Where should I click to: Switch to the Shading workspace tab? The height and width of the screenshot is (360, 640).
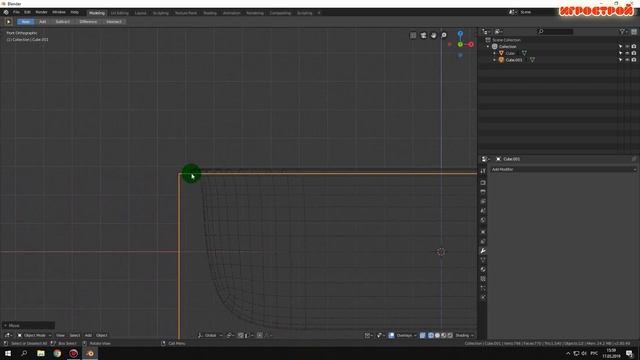210,13
